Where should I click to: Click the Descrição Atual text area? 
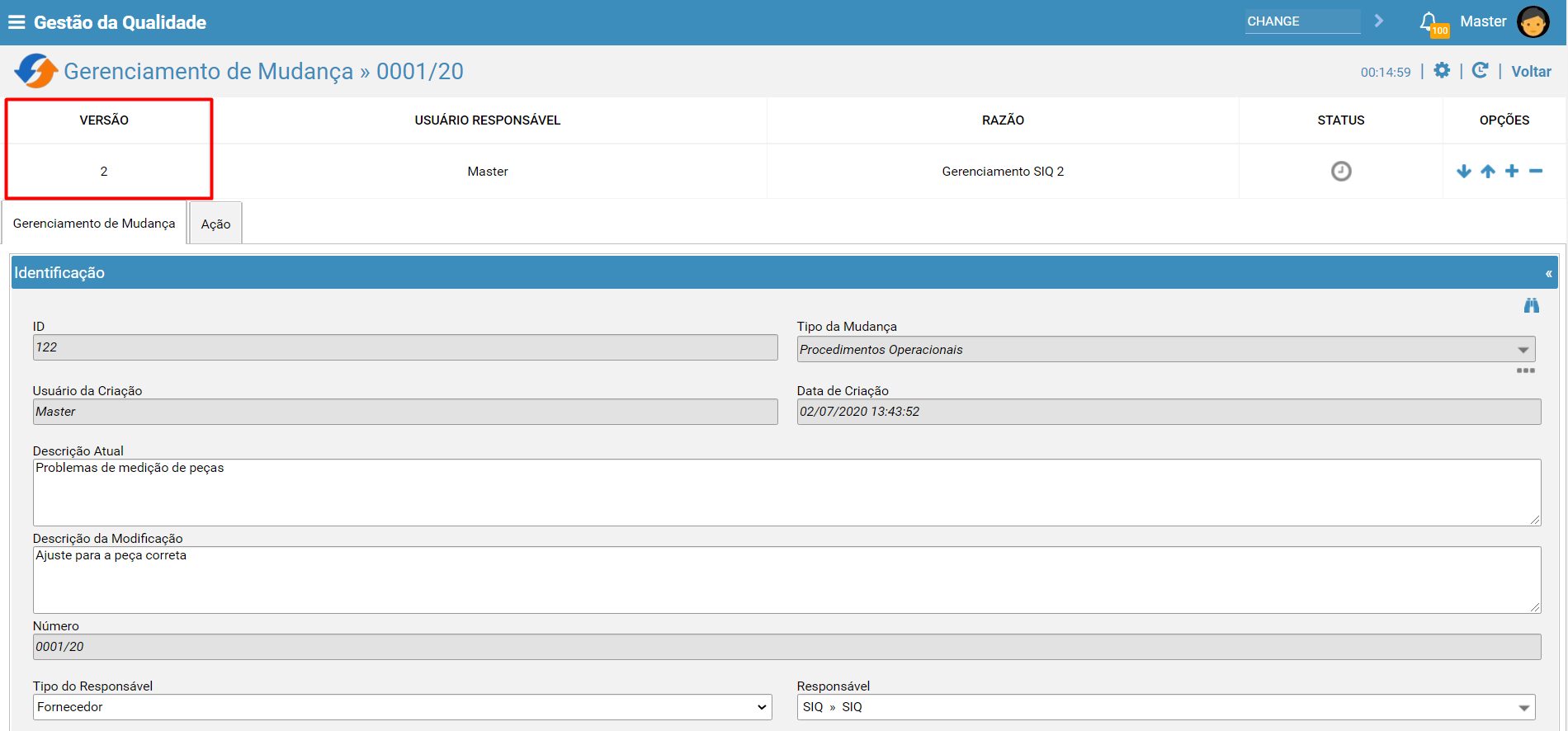click(787, 493)
